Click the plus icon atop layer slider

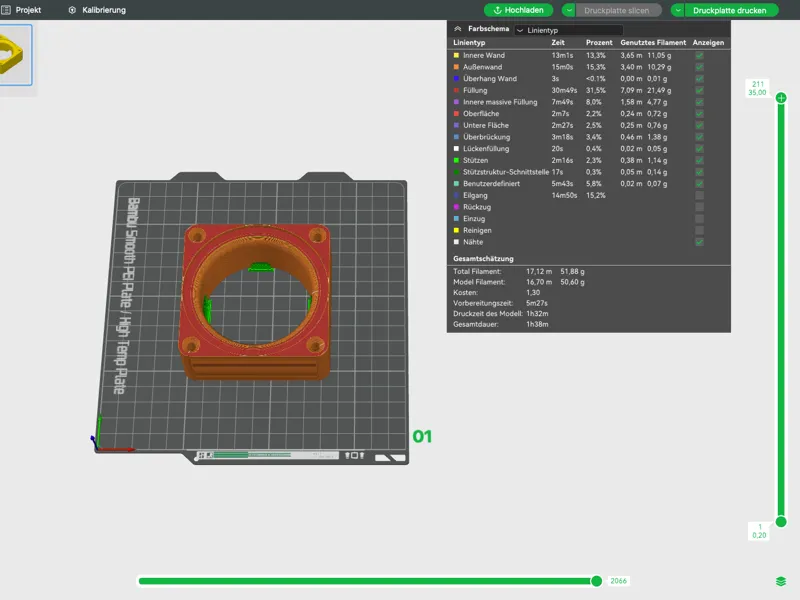[781, 98]
